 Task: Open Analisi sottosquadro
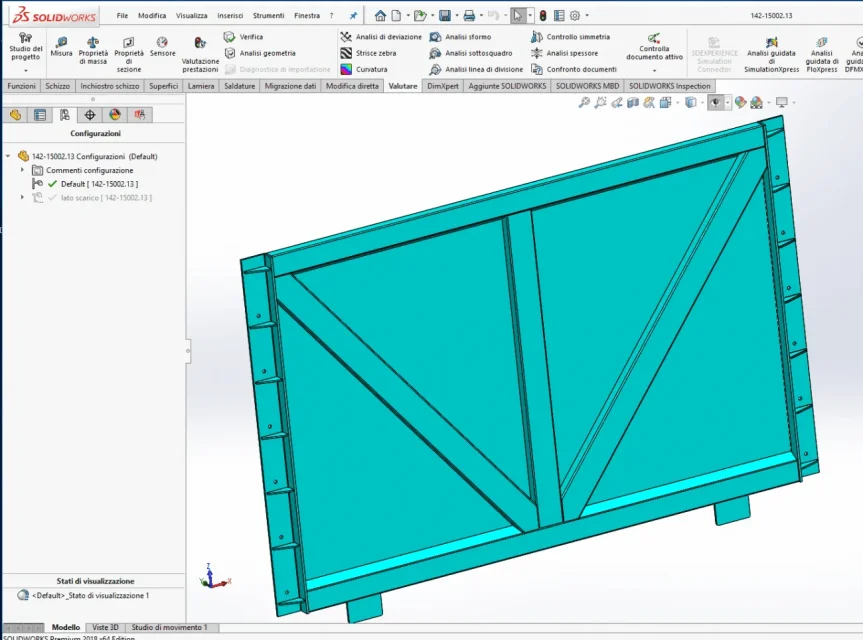471,53
